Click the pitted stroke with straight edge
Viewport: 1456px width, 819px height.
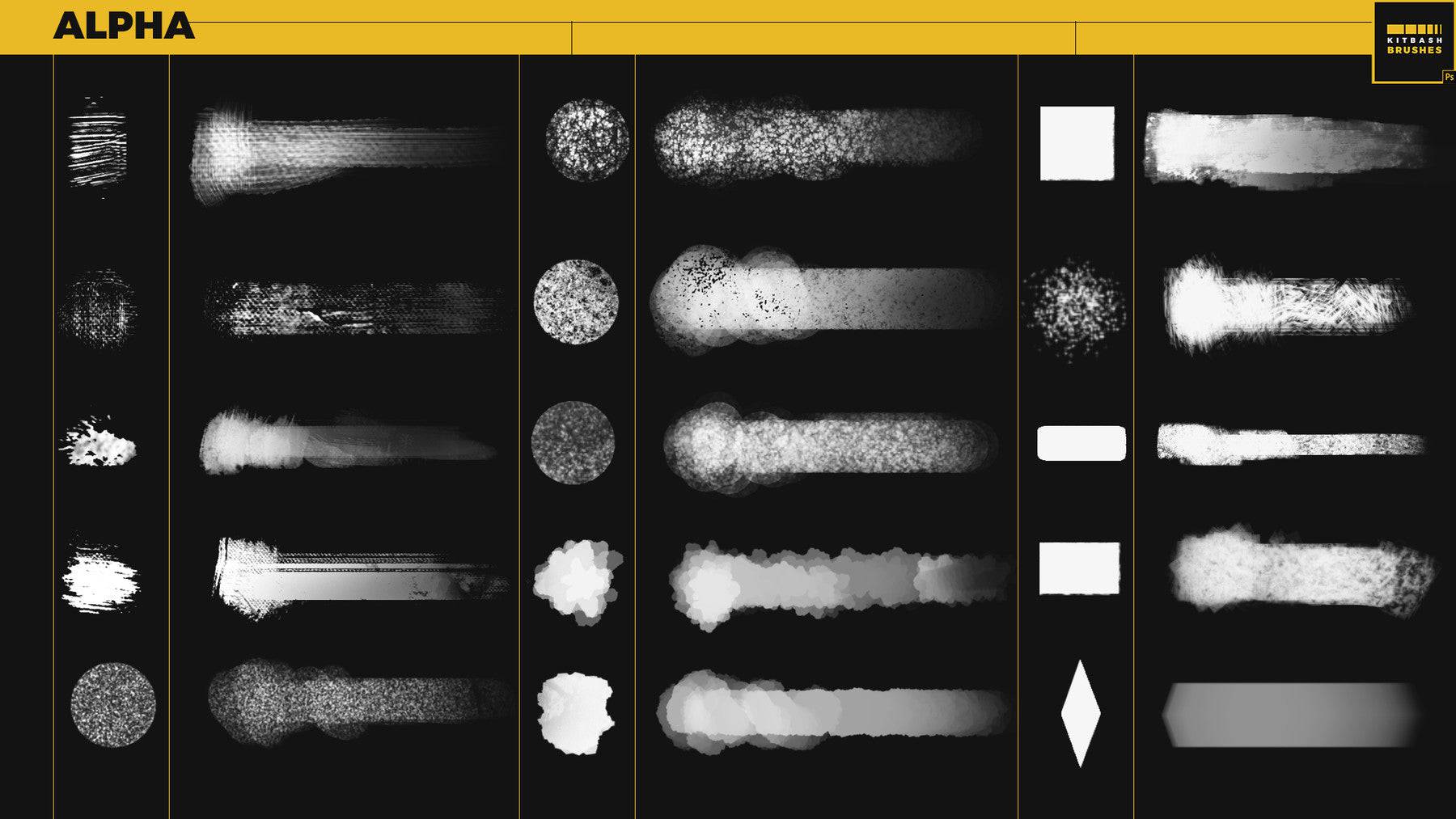826,299
